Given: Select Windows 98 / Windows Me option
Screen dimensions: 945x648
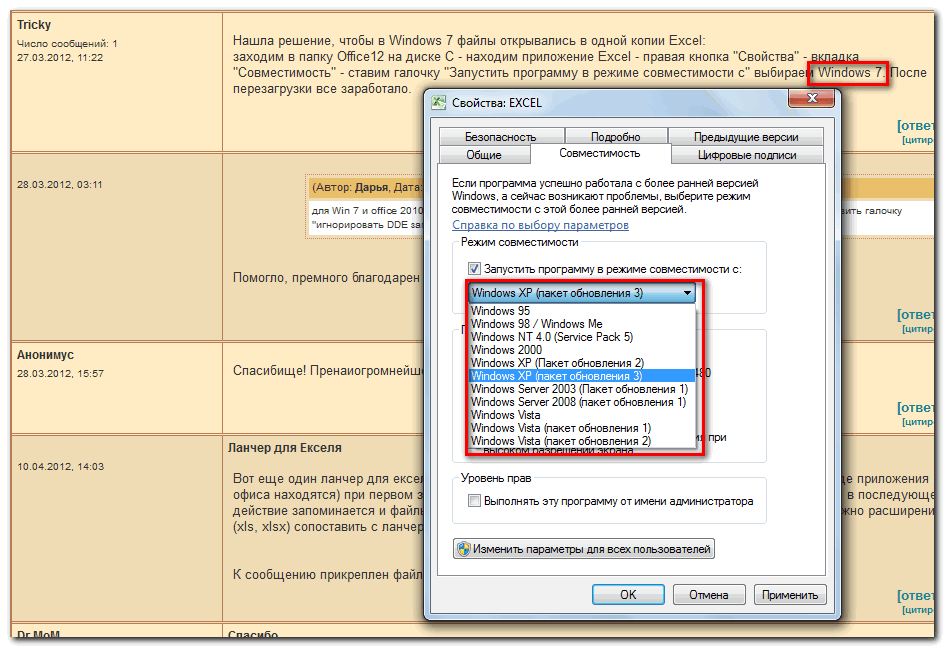Looking at the screenshot, I should point(582,324).
